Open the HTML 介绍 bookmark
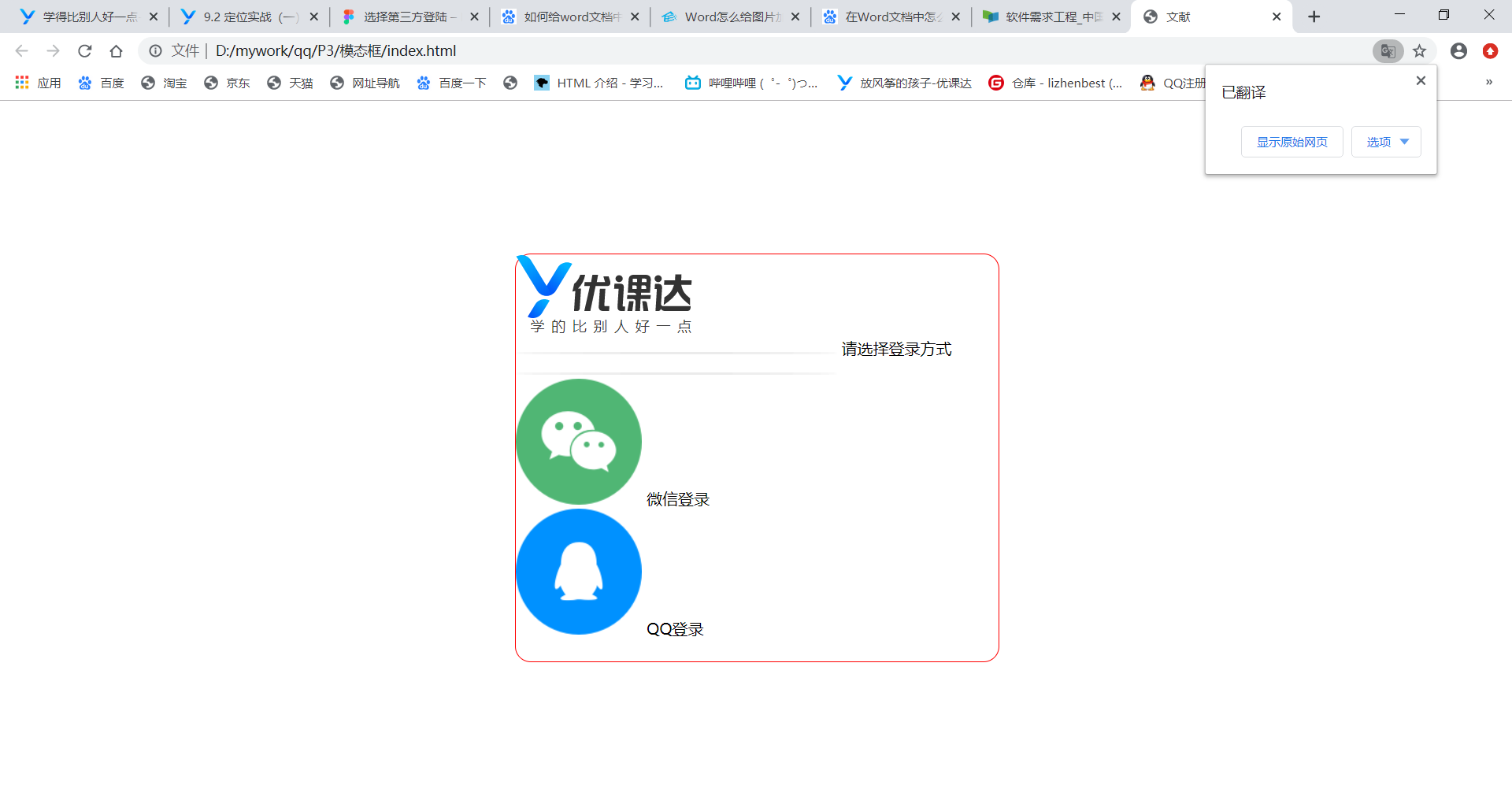The height and width of the screenshot is (811, 1512). click(x=598, y=83)
